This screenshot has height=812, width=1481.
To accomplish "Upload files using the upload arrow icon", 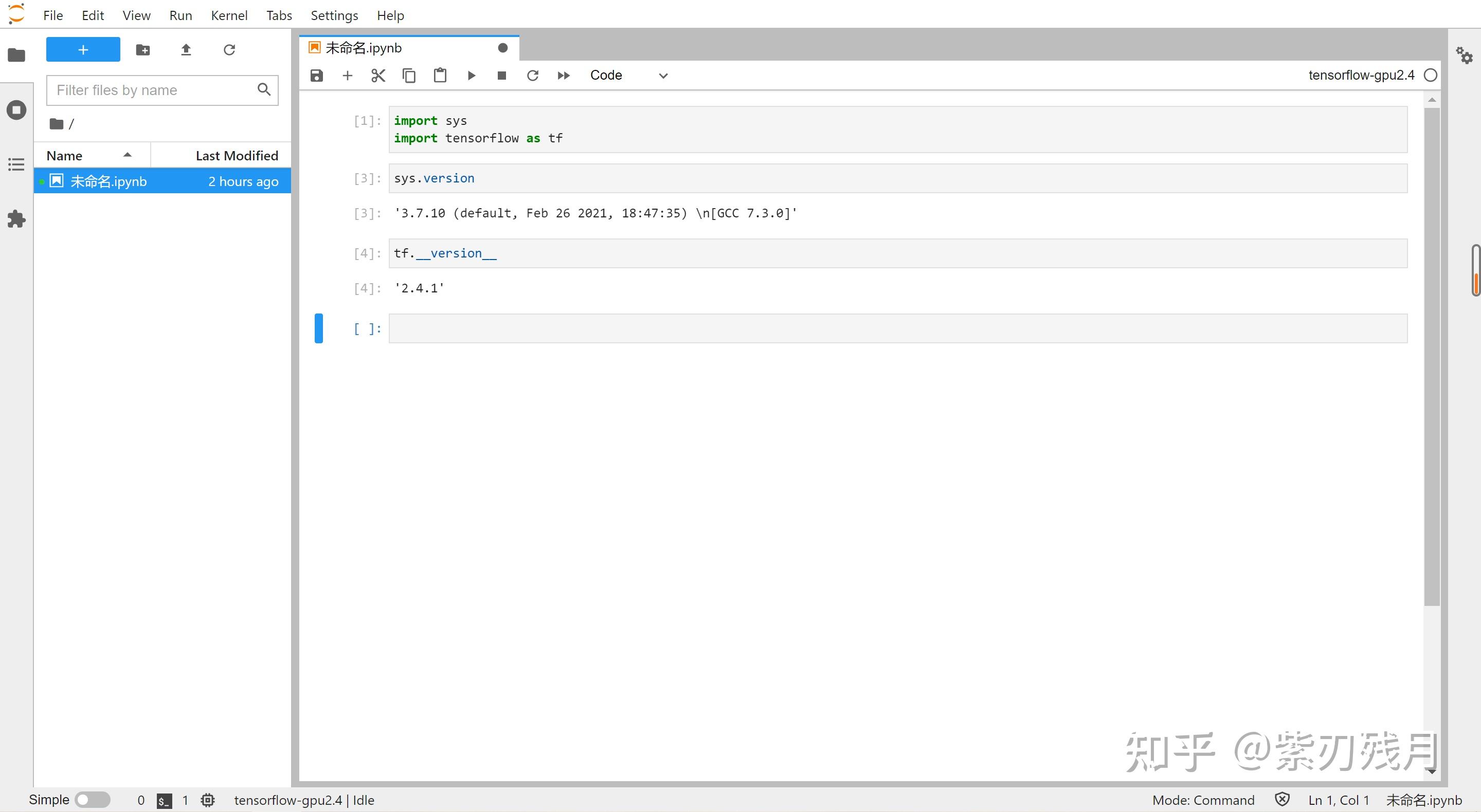I will 186,50.
